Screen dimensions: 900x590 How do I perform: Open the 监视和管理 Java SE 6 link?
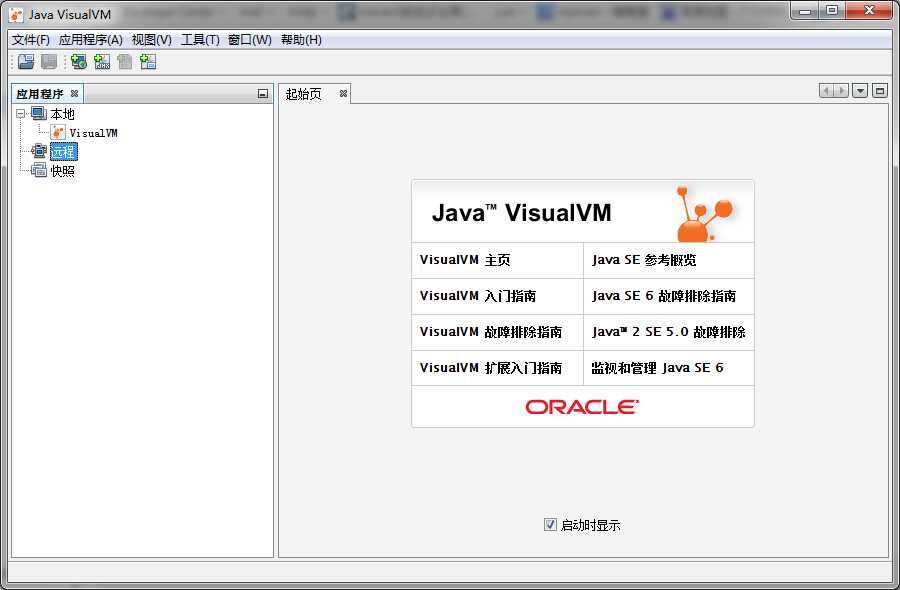(657, 368)
